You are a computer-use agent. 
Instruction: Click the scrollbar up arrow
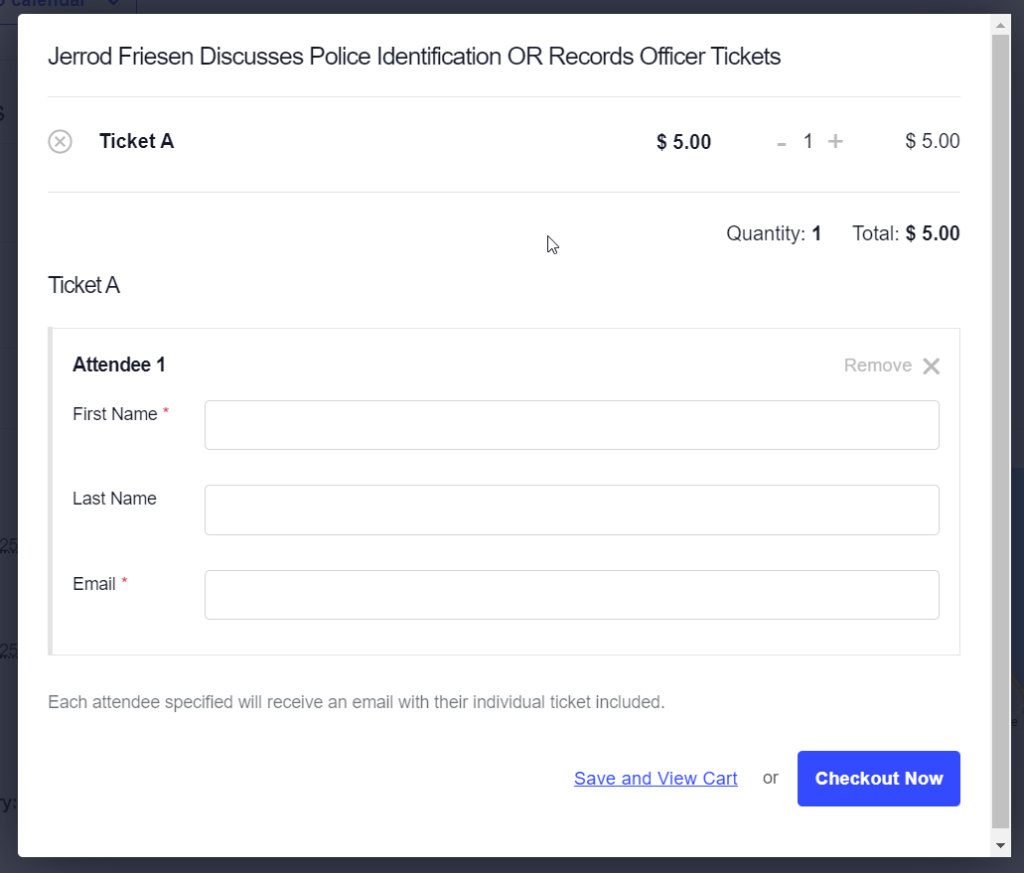pos(1002,24)
